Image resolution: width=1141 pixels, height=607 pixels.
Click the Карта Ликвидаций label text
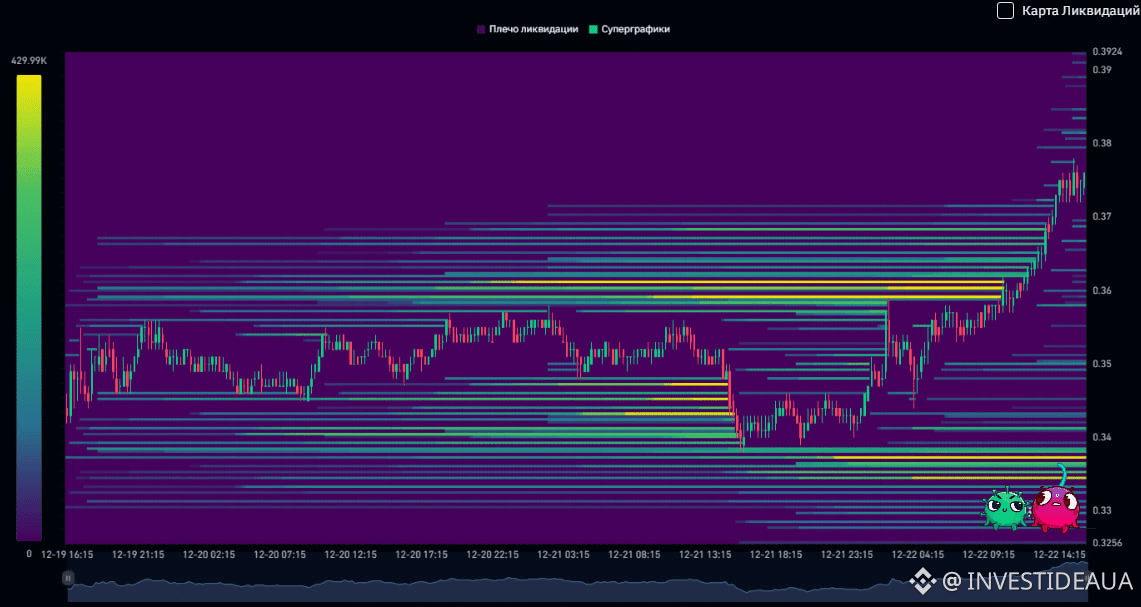point(1080,10)
